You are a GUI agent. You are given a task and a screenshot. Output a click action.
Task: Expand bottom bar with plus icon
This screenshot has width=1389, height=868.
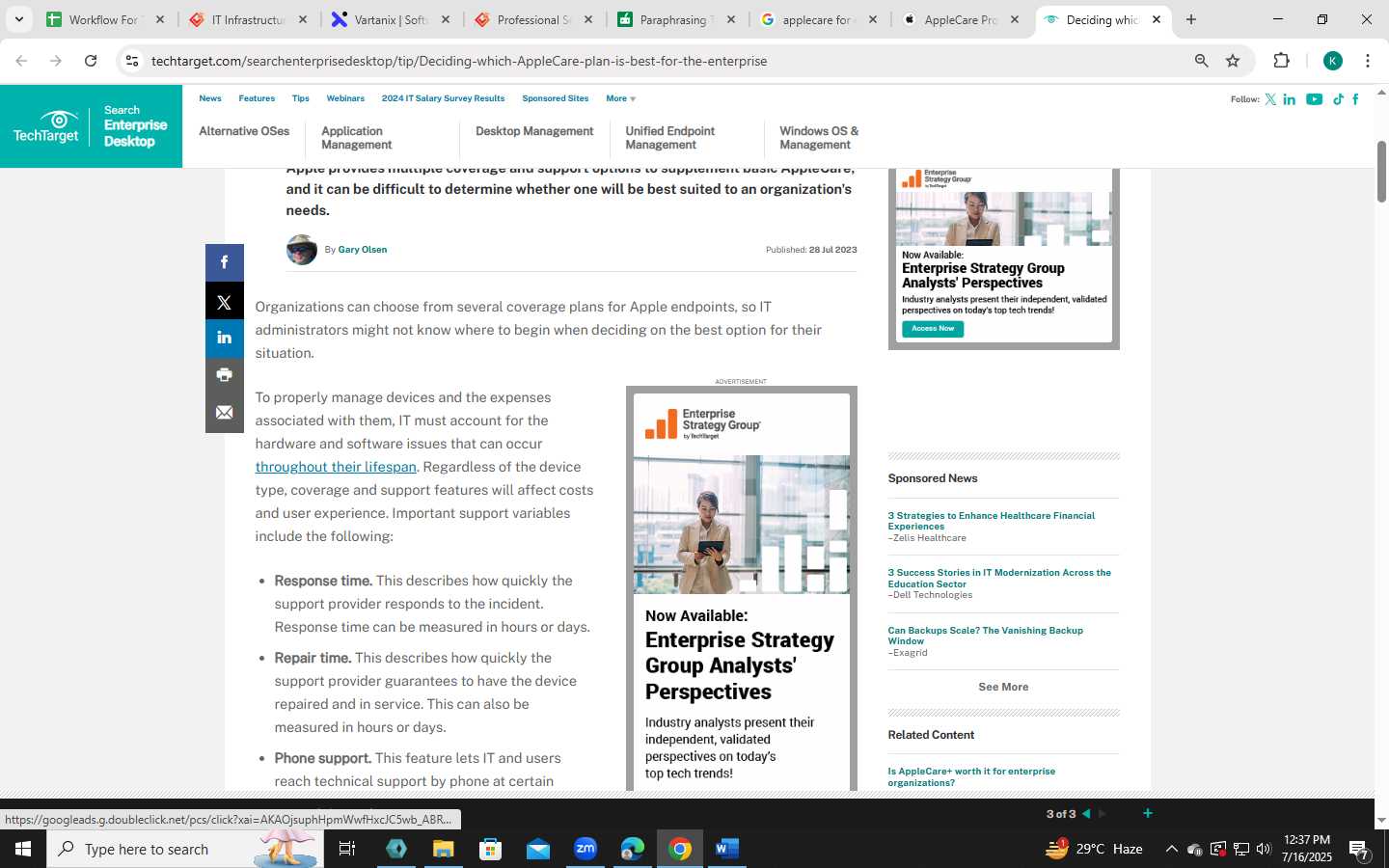pos(1148,814)
